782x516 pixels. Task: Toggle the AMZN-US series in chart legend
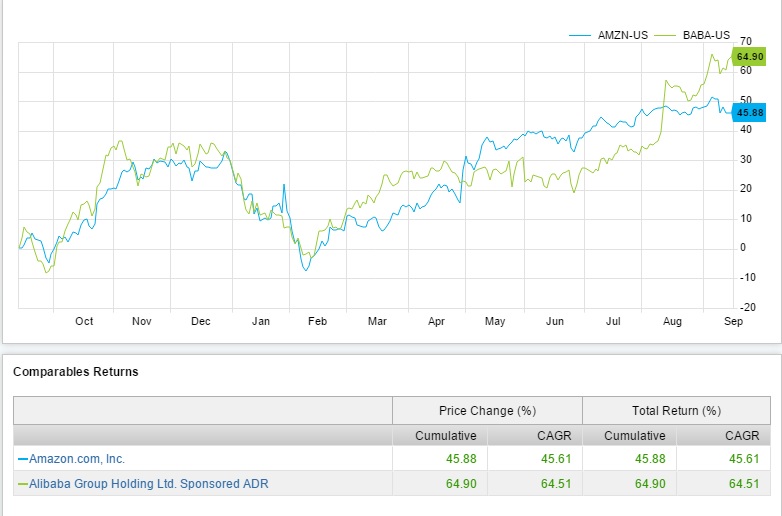tap(622, 35)
